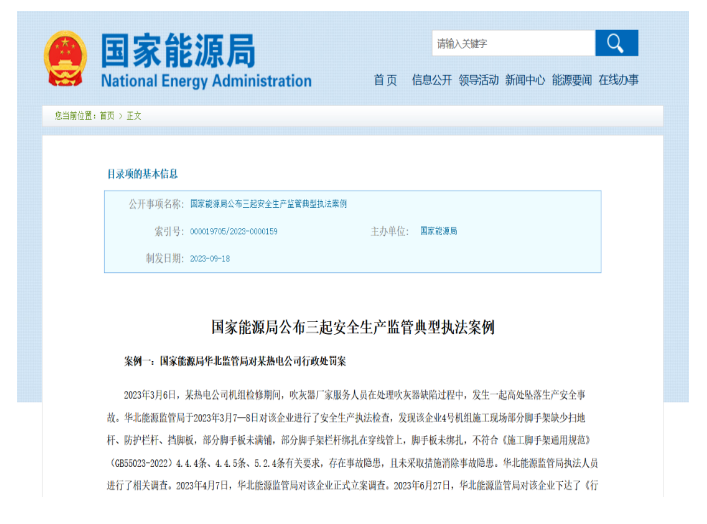The image size is (707, 524).
Task: Click the magnifying glass search button
Action: (616, 43)
